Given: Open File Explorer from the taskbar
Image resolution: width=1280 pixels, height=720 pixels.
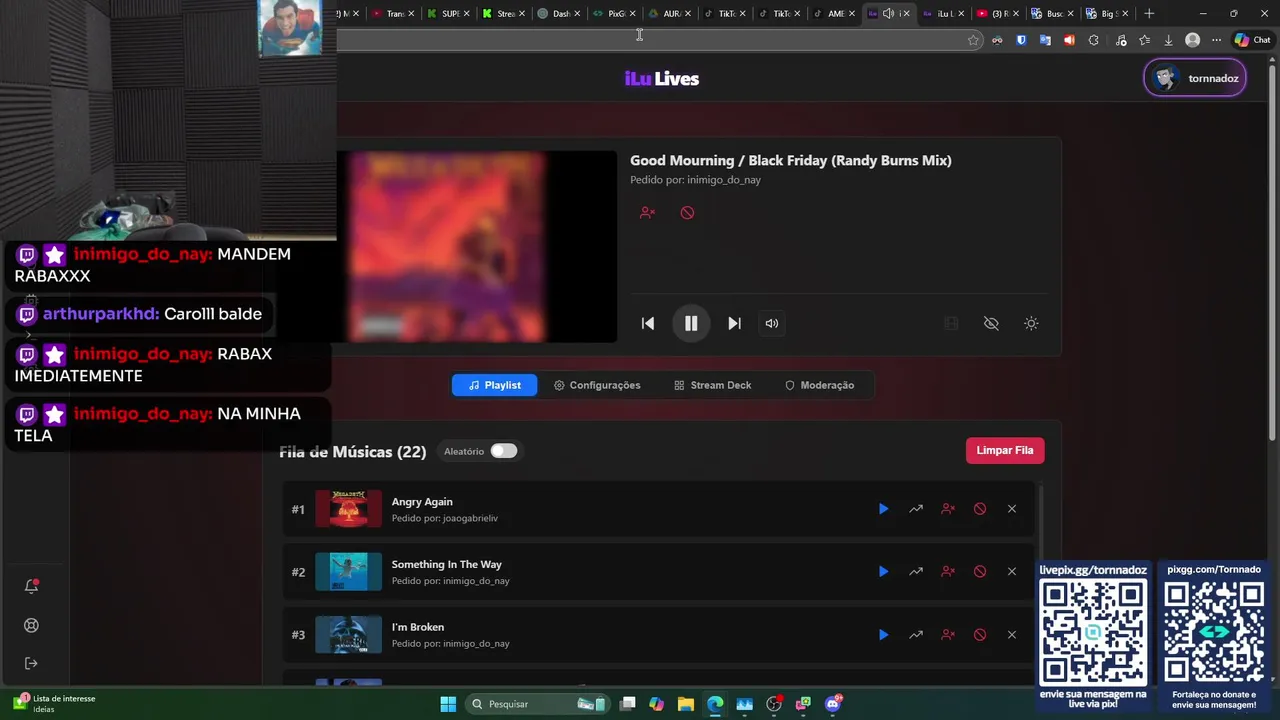Looking at the screenshot, I should tap(685, 704).
